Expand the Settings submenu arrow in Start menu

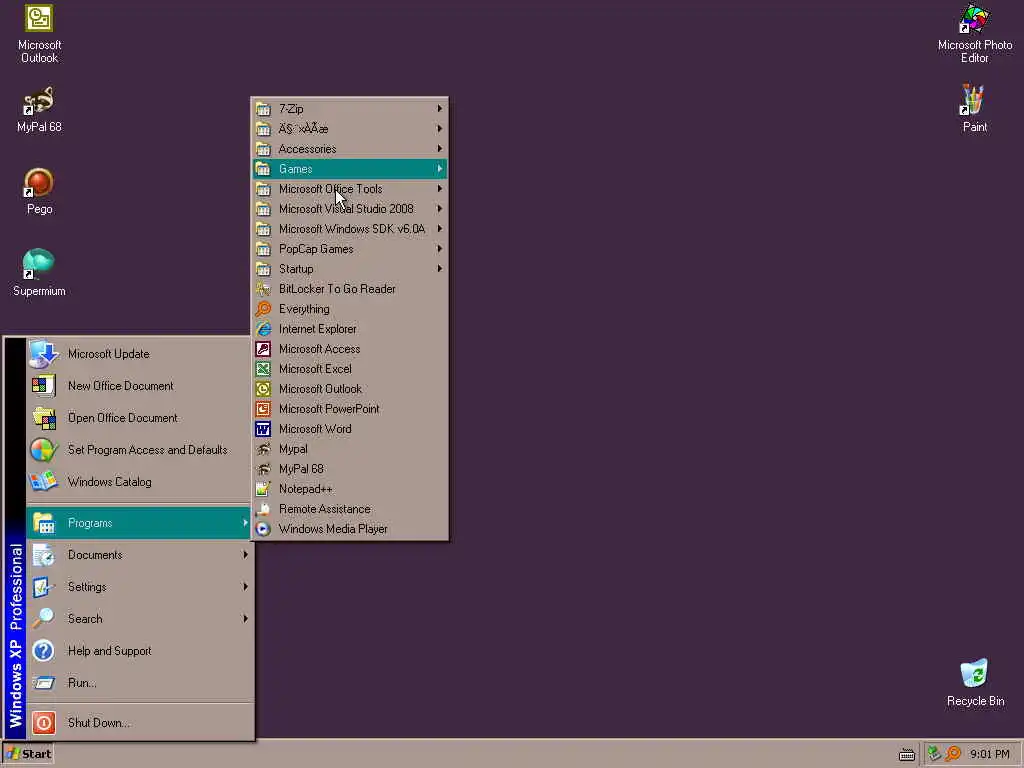pyautogui.click(x=245, y=586)
